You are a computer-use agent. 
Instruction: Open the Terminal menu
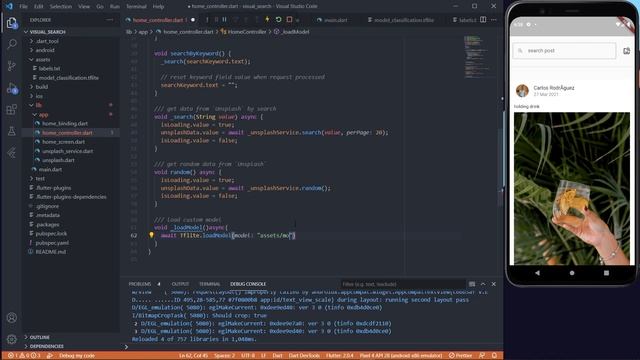[x=136, y=7]
